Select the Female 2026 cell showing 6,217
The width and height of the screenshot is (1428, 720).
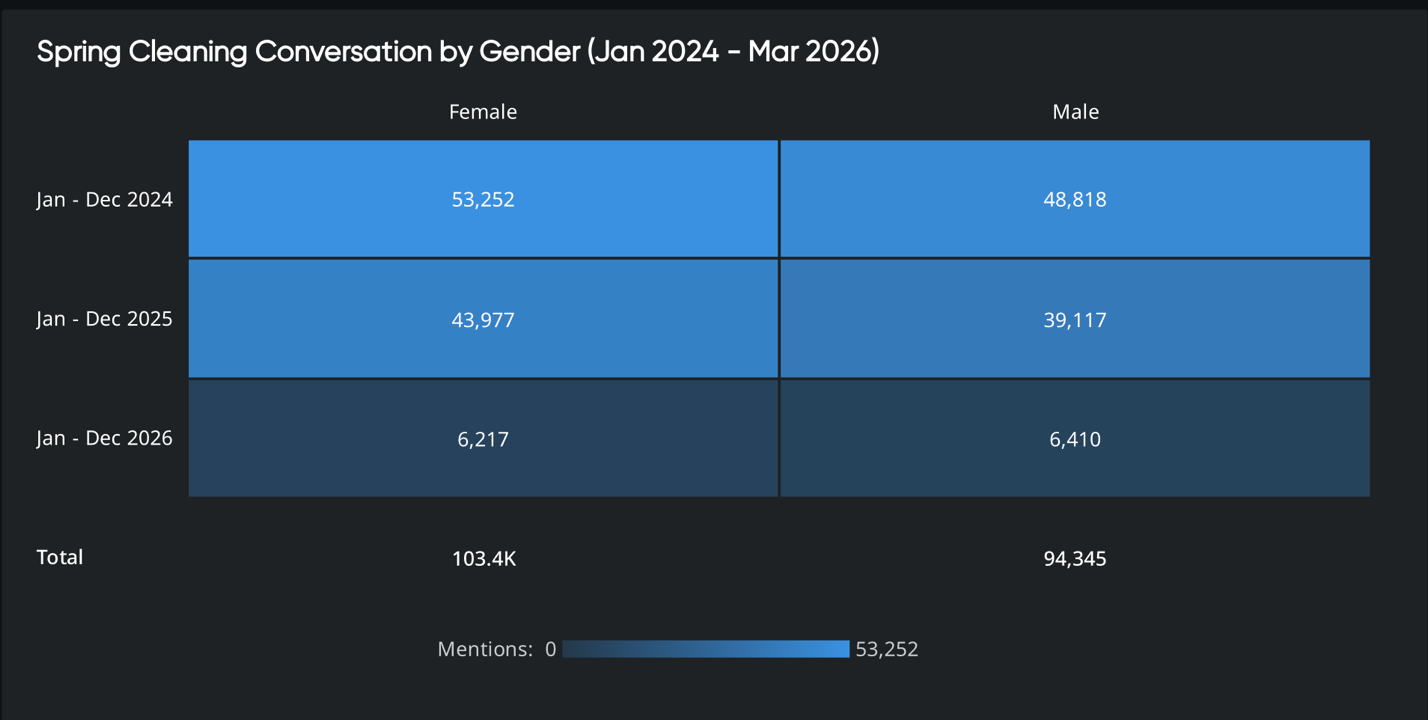(483, 438)
